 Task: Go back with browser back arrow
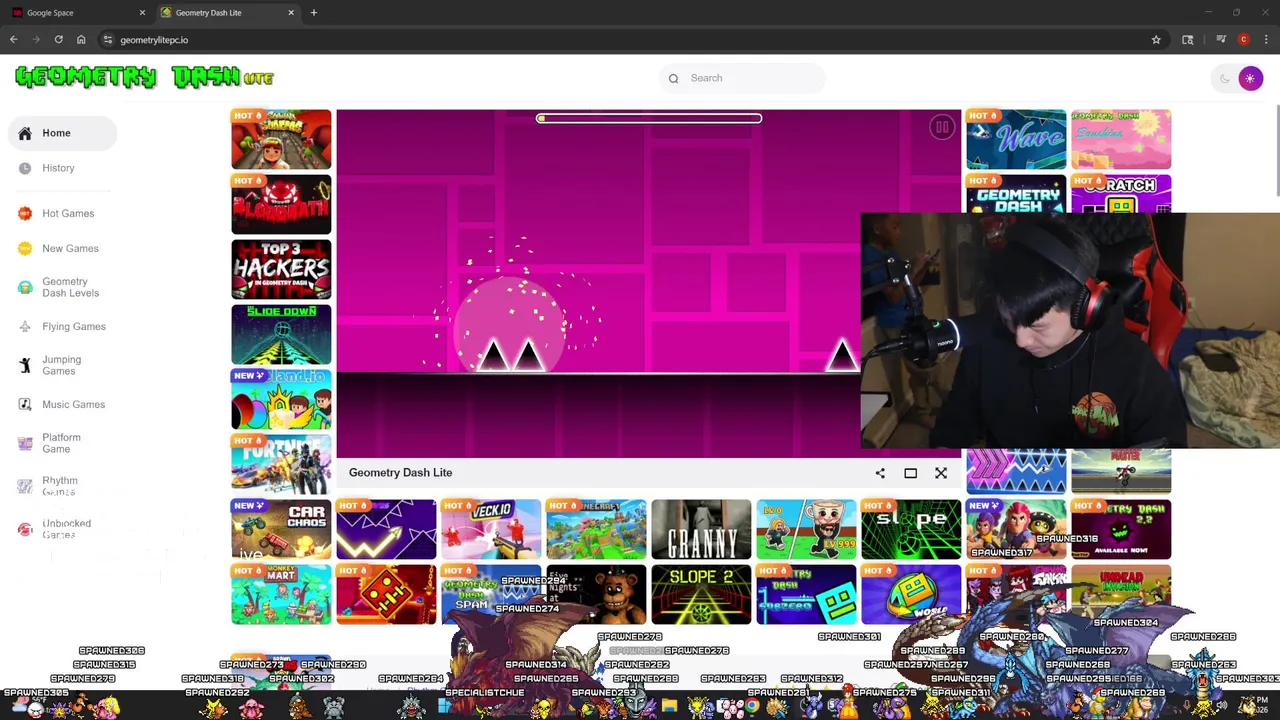point(13,40)
